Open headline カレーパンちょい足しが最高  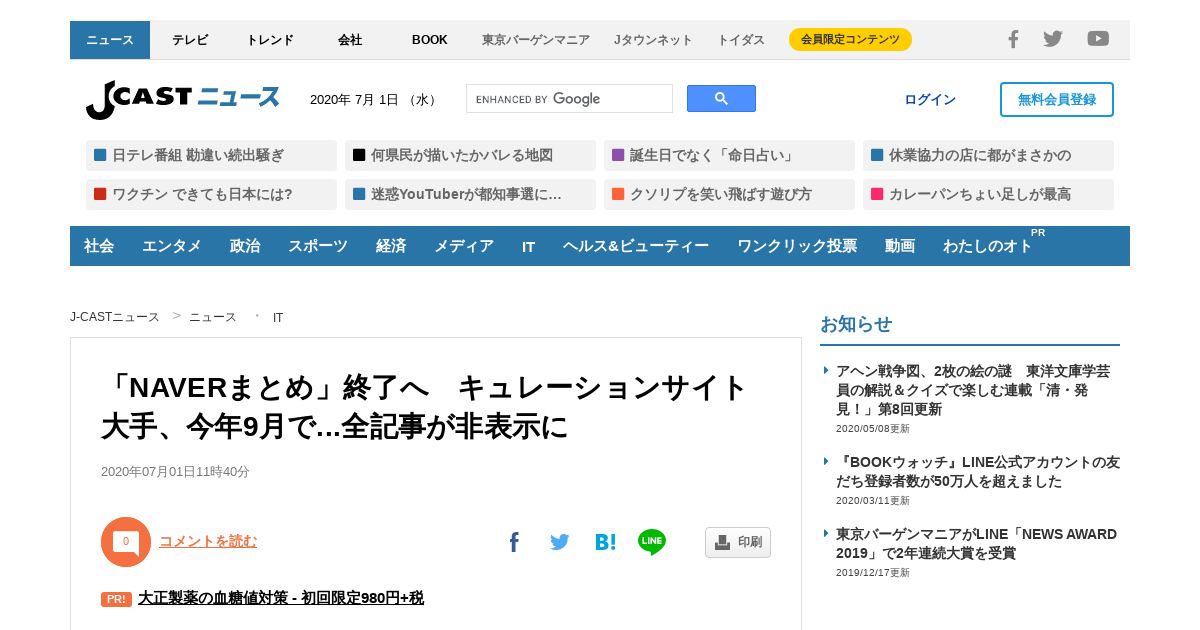(988, 194)
